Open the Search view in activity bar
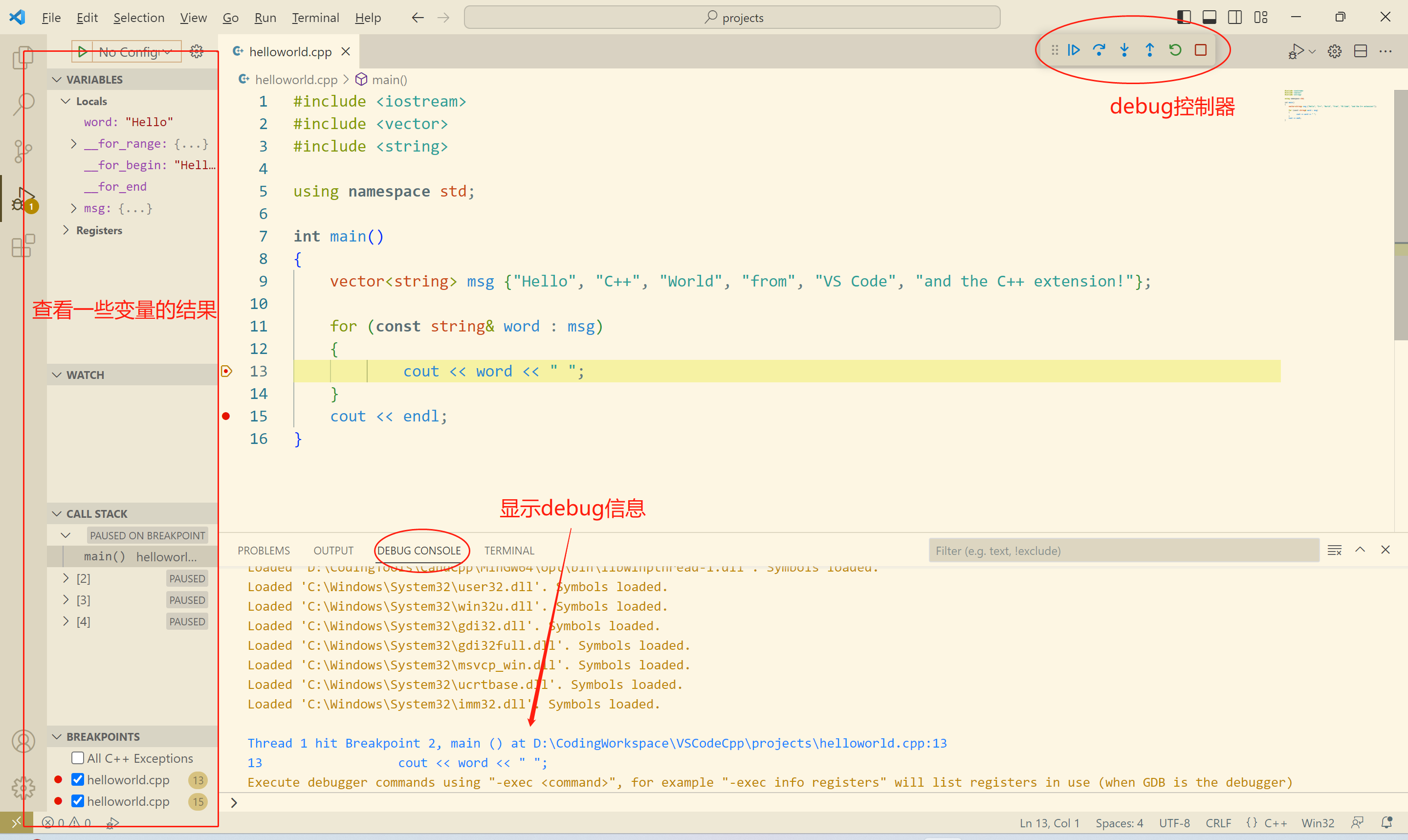Viewport: 1408px width, 840px height. coord(23,104)
